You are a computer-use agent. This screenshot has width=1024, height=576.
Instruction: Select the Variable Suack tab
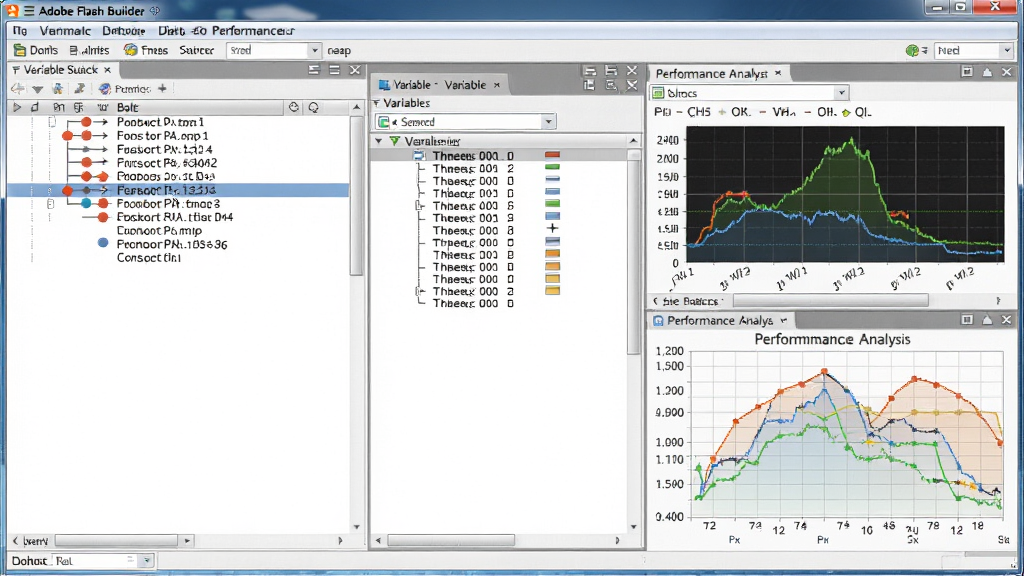(60, 70)
